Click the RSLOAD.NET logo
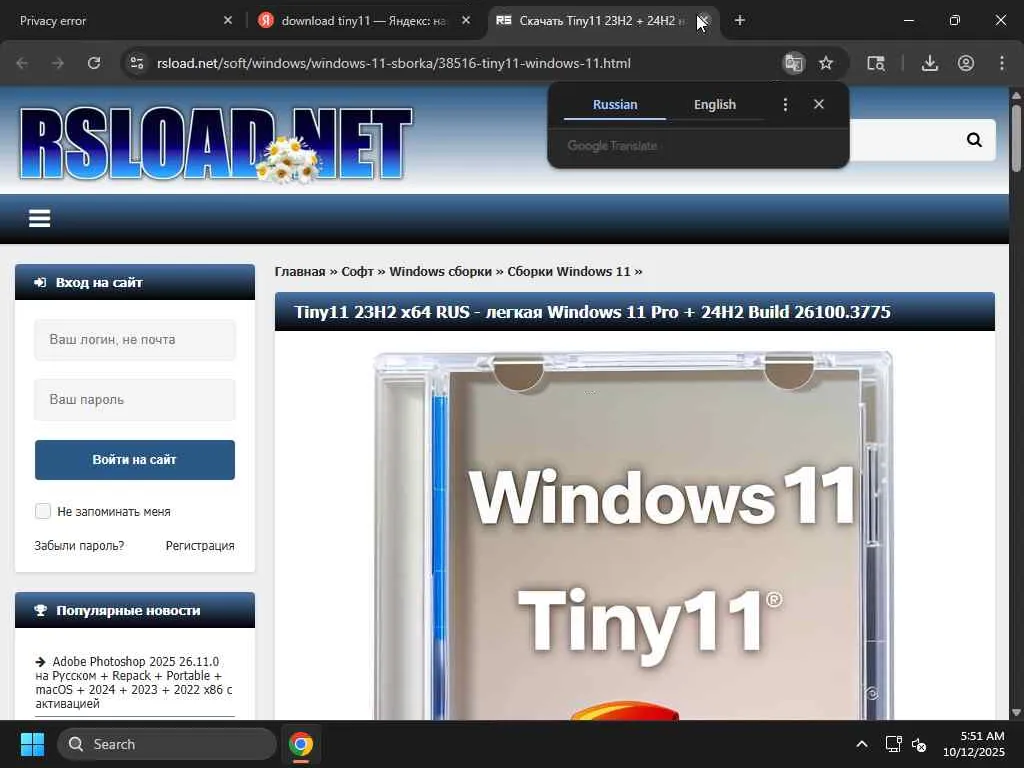The image size is (1024, 768). tap(216, 144)
